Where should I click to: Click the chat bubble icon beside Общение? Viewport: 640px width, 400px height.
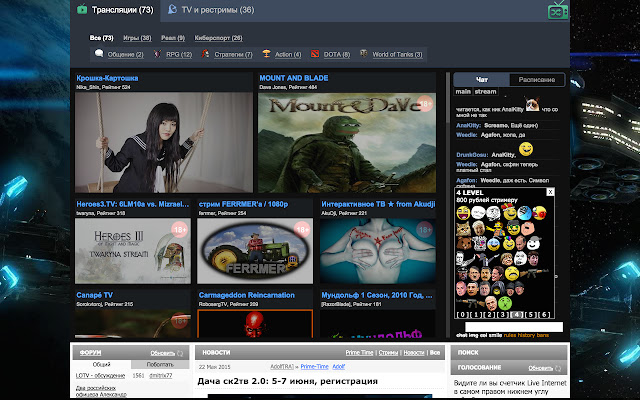pos(99,53)
